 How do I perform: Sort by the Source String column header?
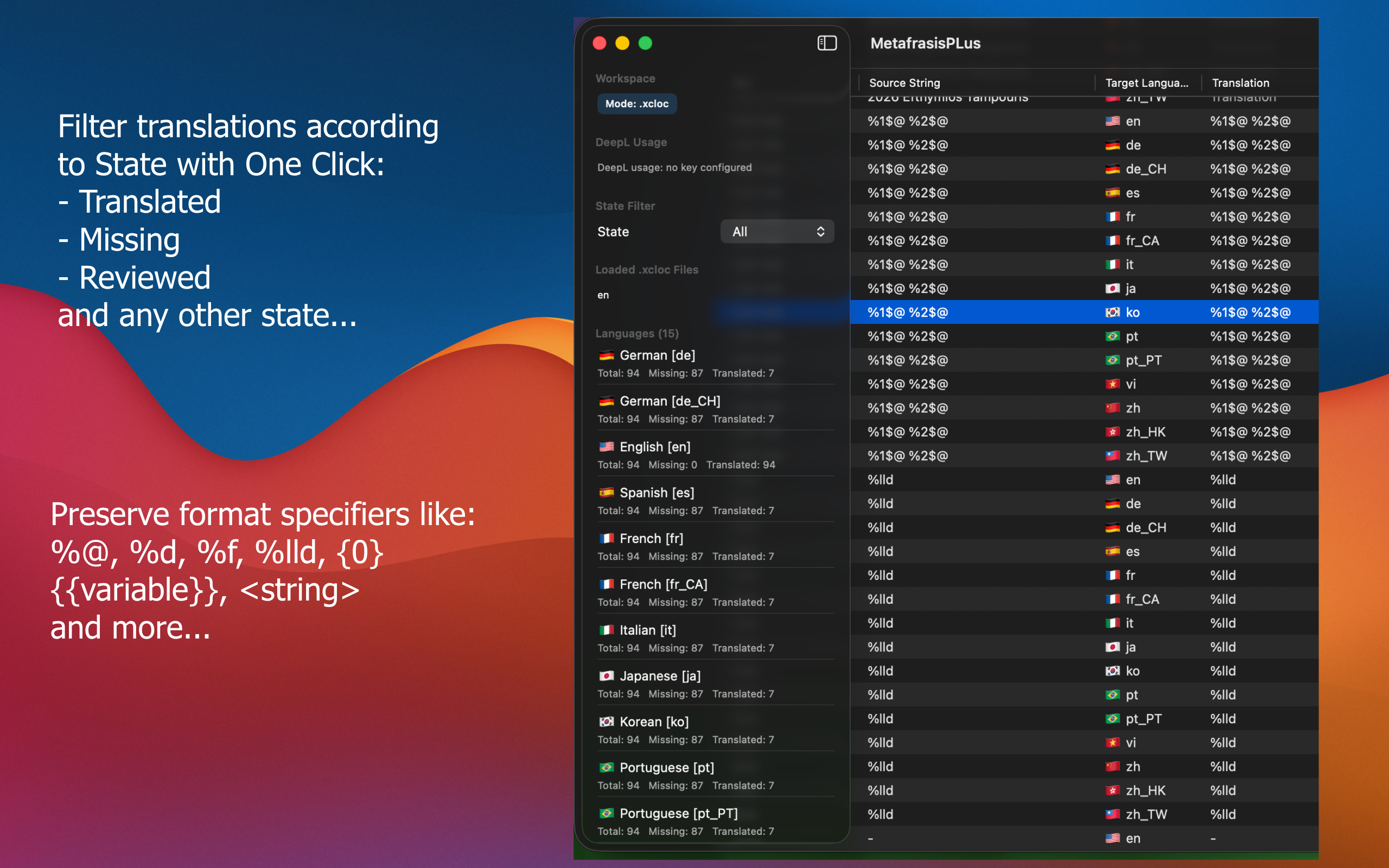click(904, 82)
